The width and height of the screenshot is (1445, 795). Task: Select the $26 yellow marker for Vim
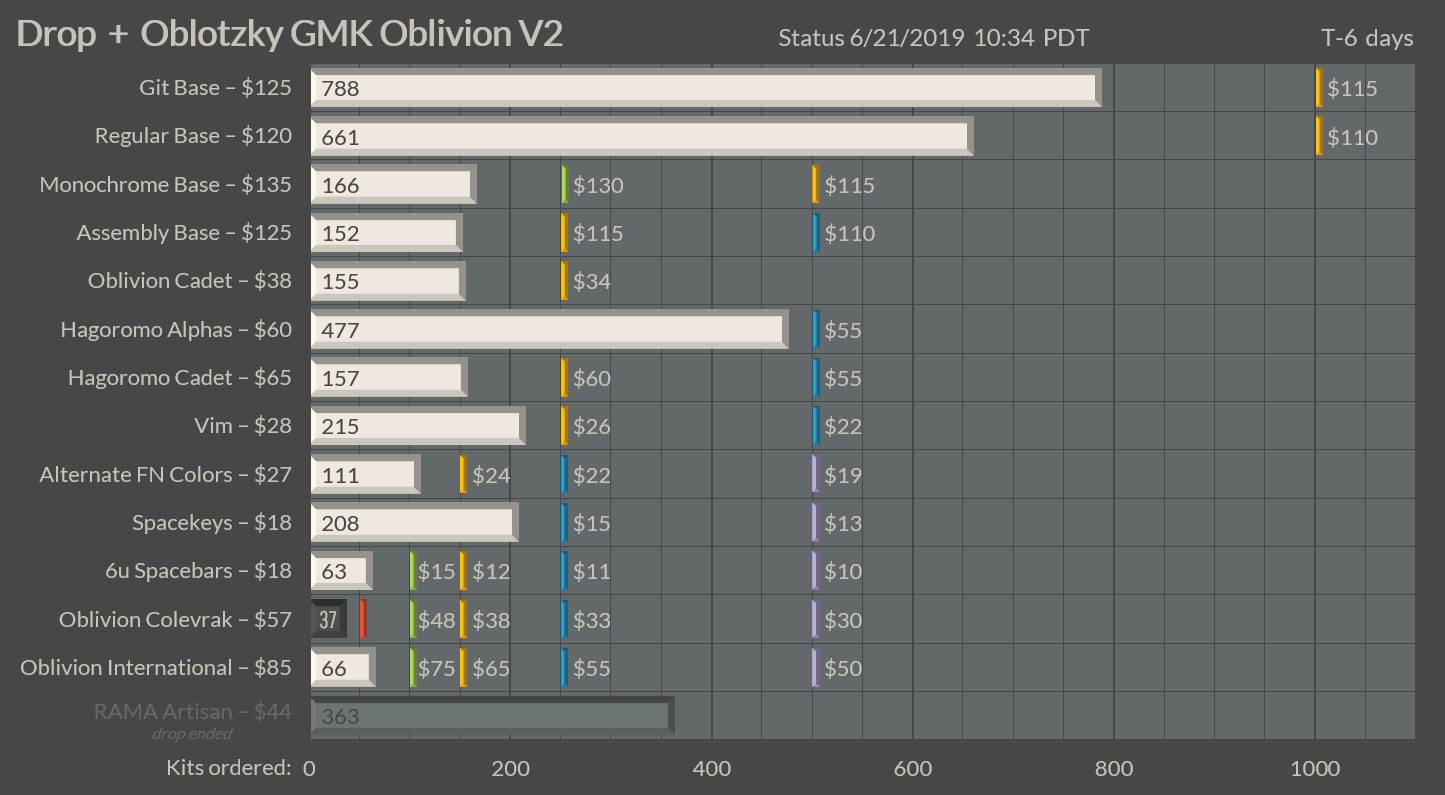[x=564, y=426]
